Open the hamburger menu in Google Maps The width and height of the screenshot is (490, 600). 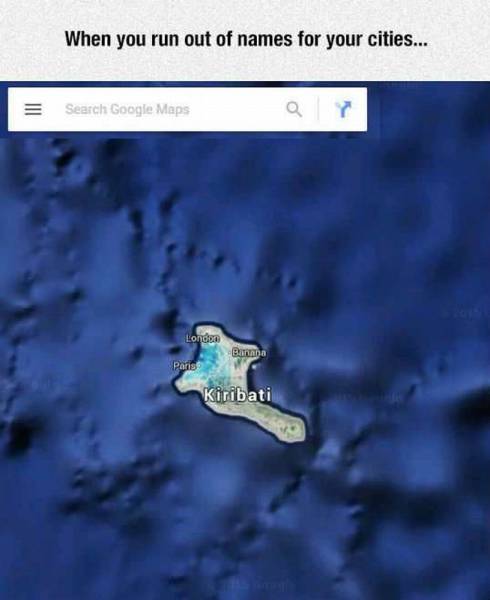point(33,109)
